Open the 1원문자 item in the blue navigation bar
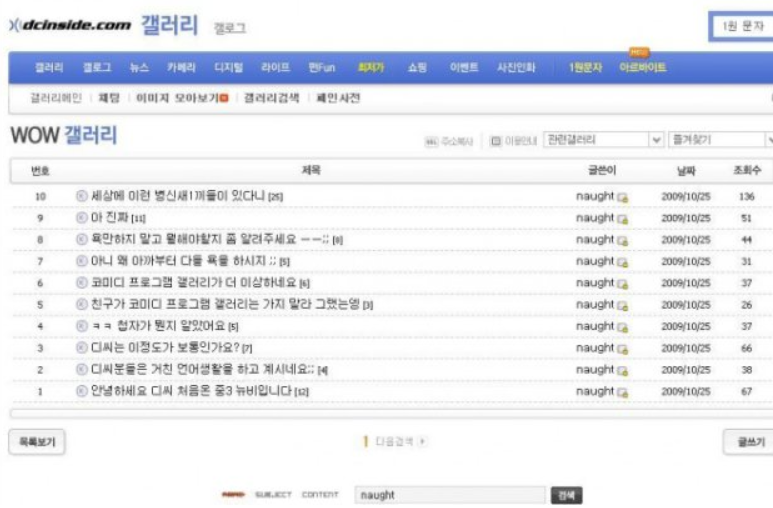This screenshot has width=773, height=508. click(x=585, y=68)
